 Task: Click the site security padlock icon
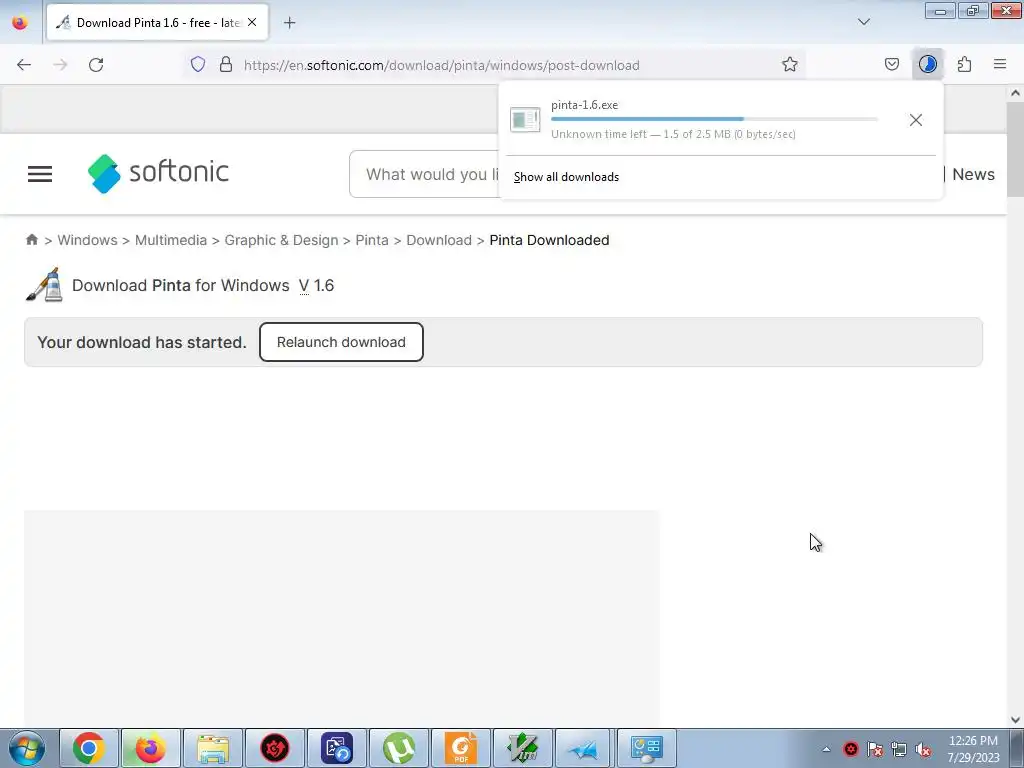(x=226, y=65)
